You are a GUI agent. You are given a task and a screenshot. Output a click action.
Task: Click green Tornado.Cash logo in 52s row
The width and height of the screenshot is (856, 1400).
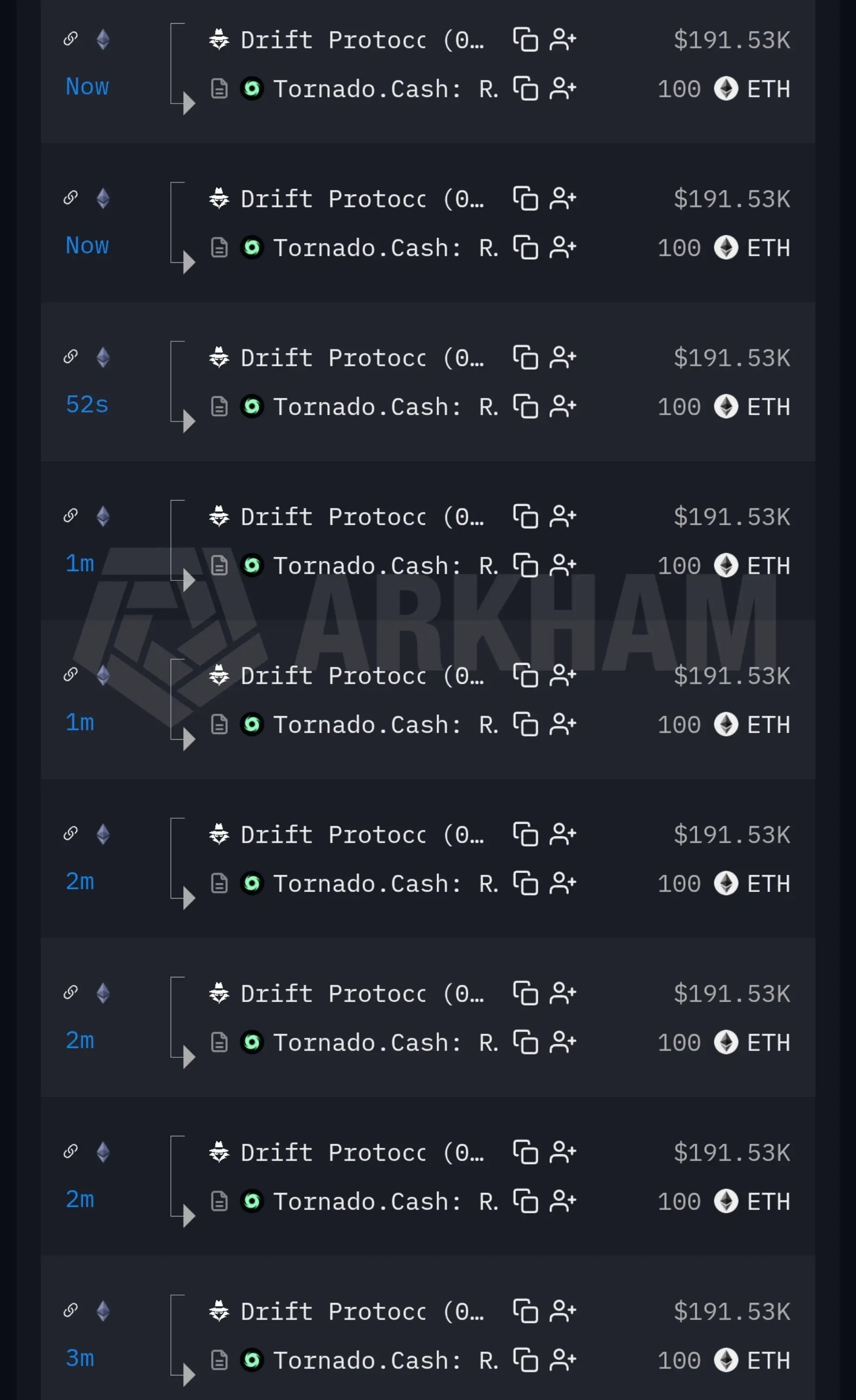(x=252, y=407)
